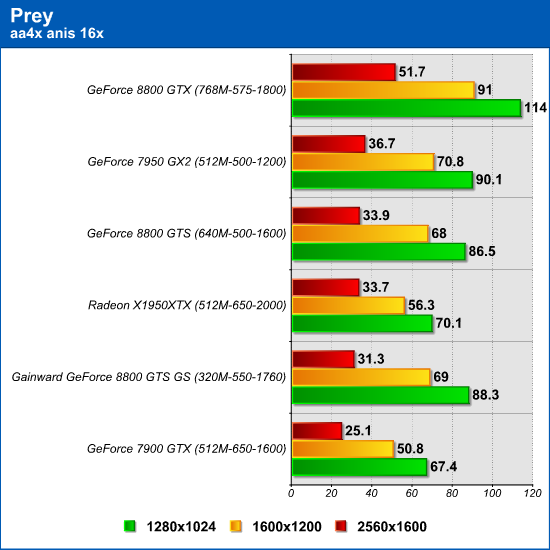550x550 pixels.
Task: Click the 67.4 value label
Action: [443, 467]
